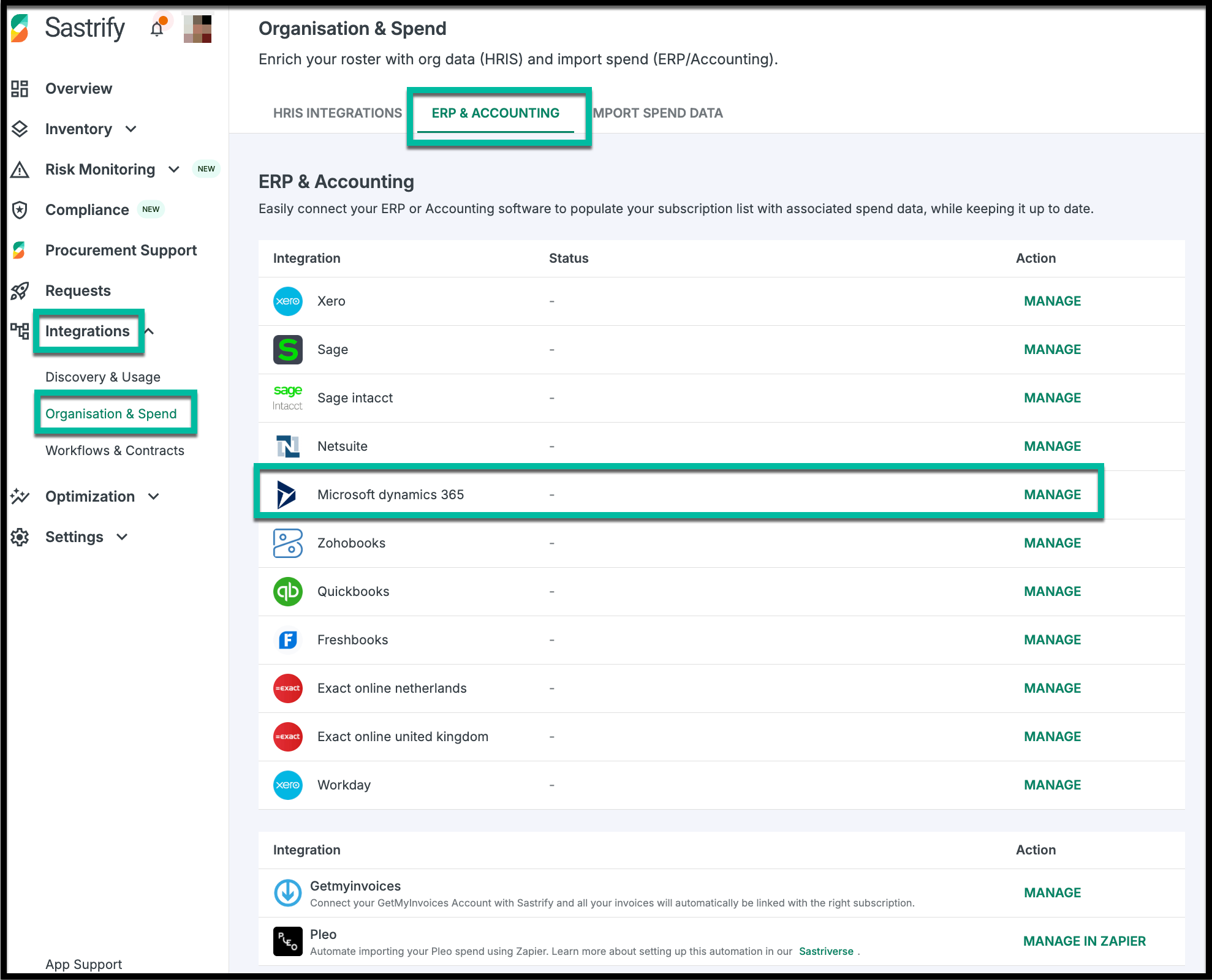Go to Discovery & Usage

point(103,377)
